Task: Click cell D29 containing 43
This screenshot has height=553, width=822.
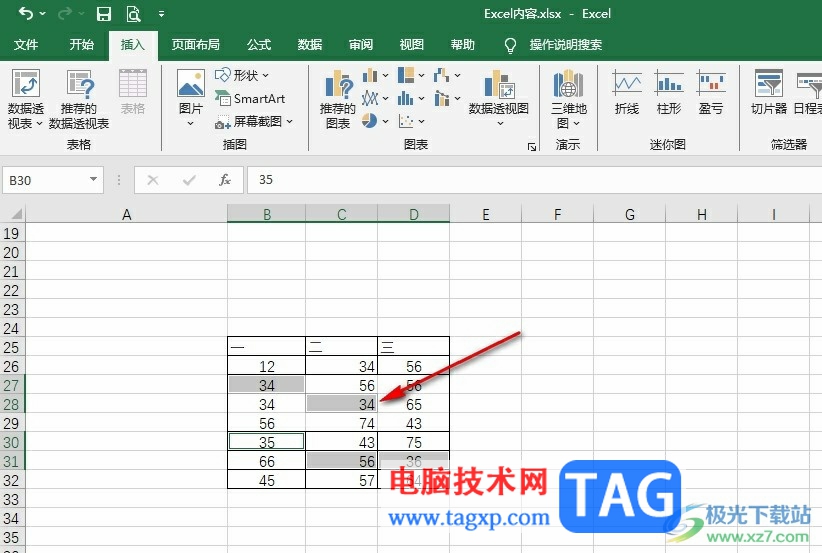Action: [x=413, y=423]
